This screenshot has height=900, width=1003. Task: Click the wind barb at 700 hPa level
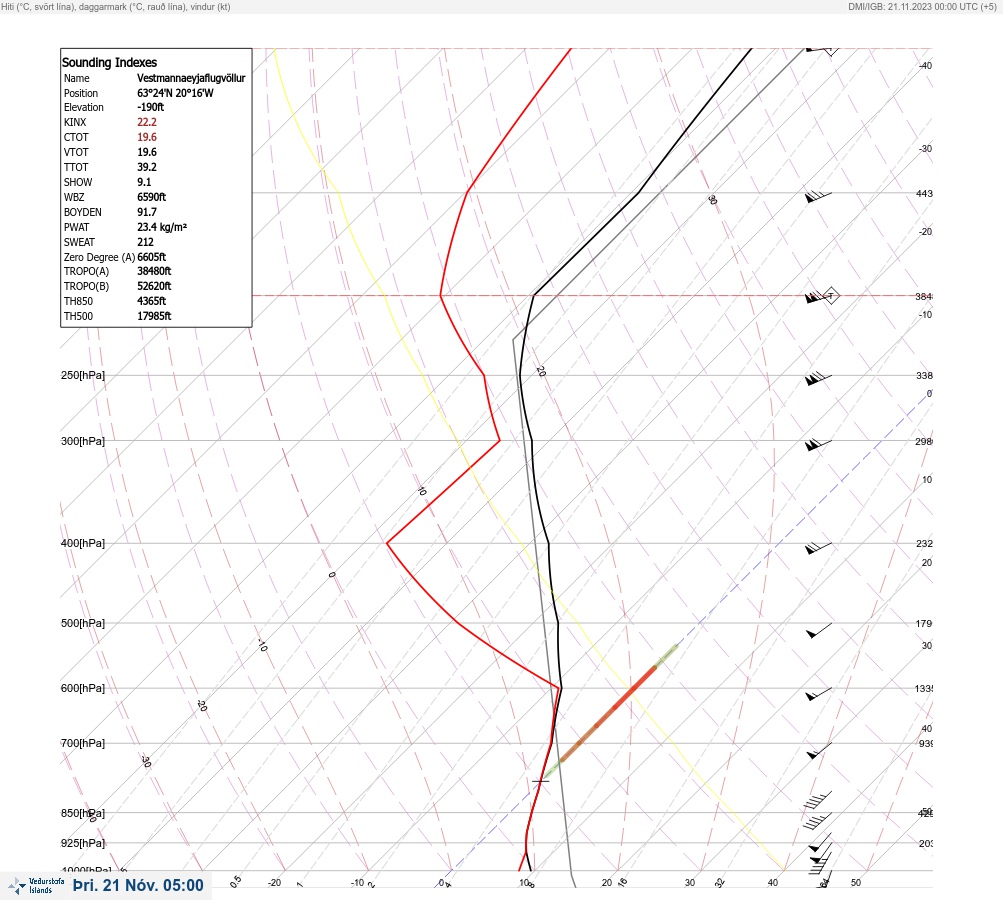coord(819,751)
